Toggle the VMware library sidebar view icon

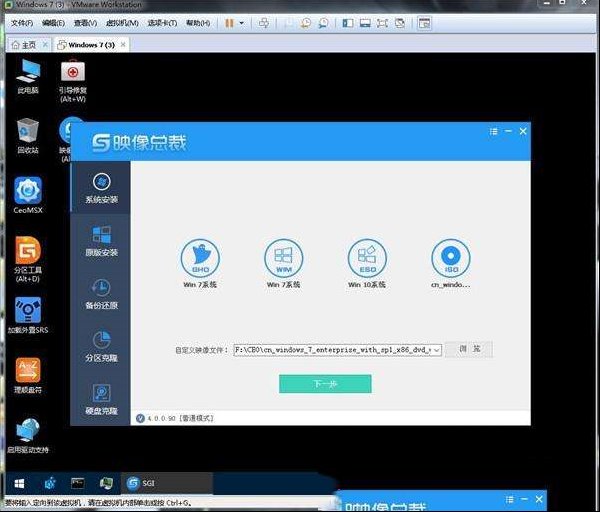coord(348,23)
